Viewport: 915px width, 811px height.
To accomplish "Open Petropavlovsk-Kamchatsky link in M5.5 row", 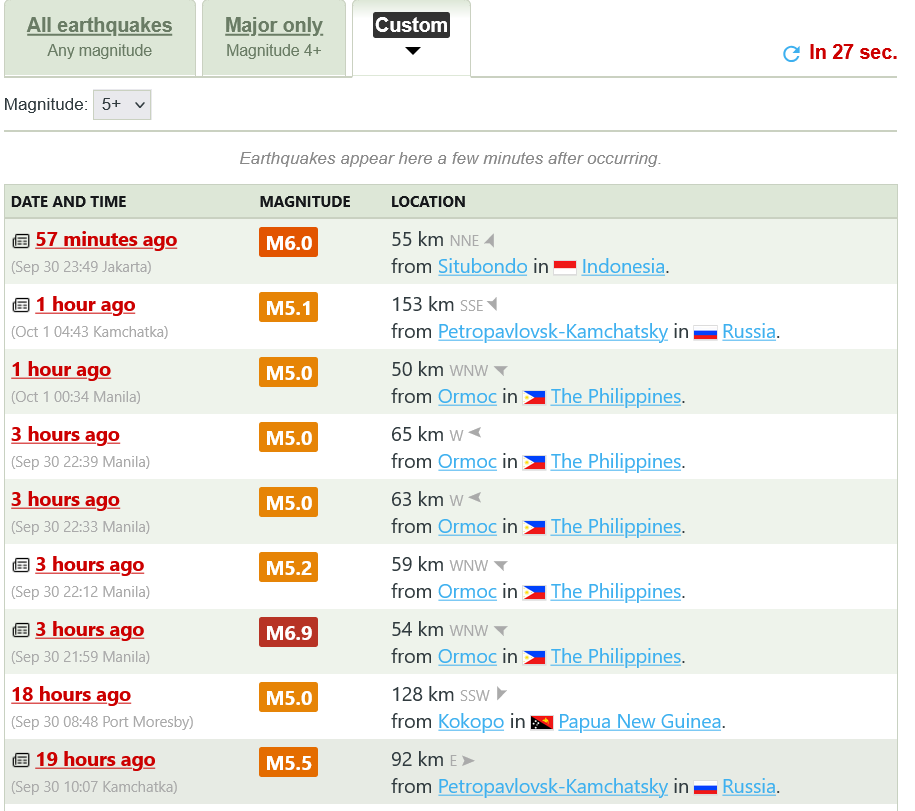I will (x=552, y=787).
